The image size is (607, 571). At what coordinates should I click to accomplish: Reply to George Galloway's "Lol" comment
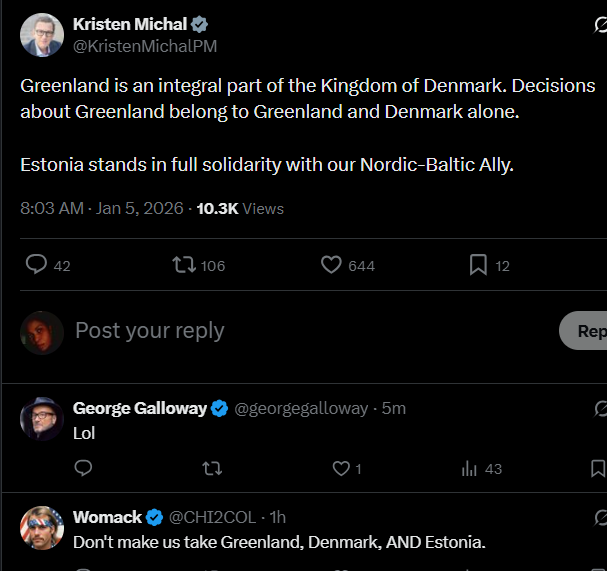[x=84, y=468]
